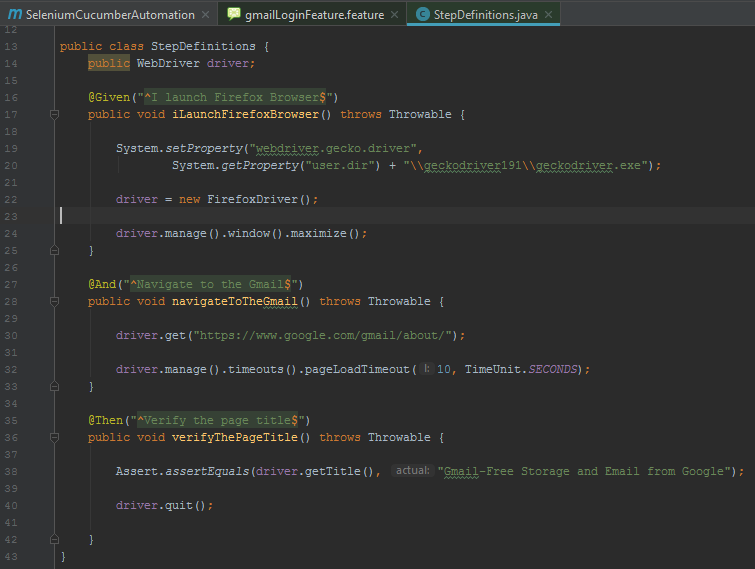Screen dimensions: 755x569
Task: Click TimeUnit.SECONDS constant
Action: click(x=521, y=369)
